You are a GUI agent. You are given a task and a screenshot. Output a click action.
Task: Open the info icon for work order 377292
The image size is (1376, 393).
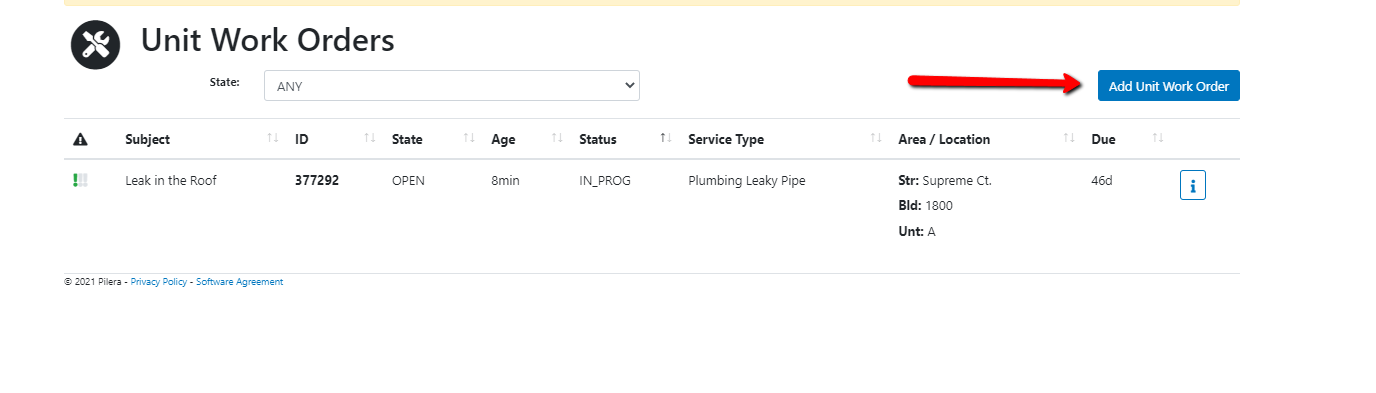[x=1193, y=185]
